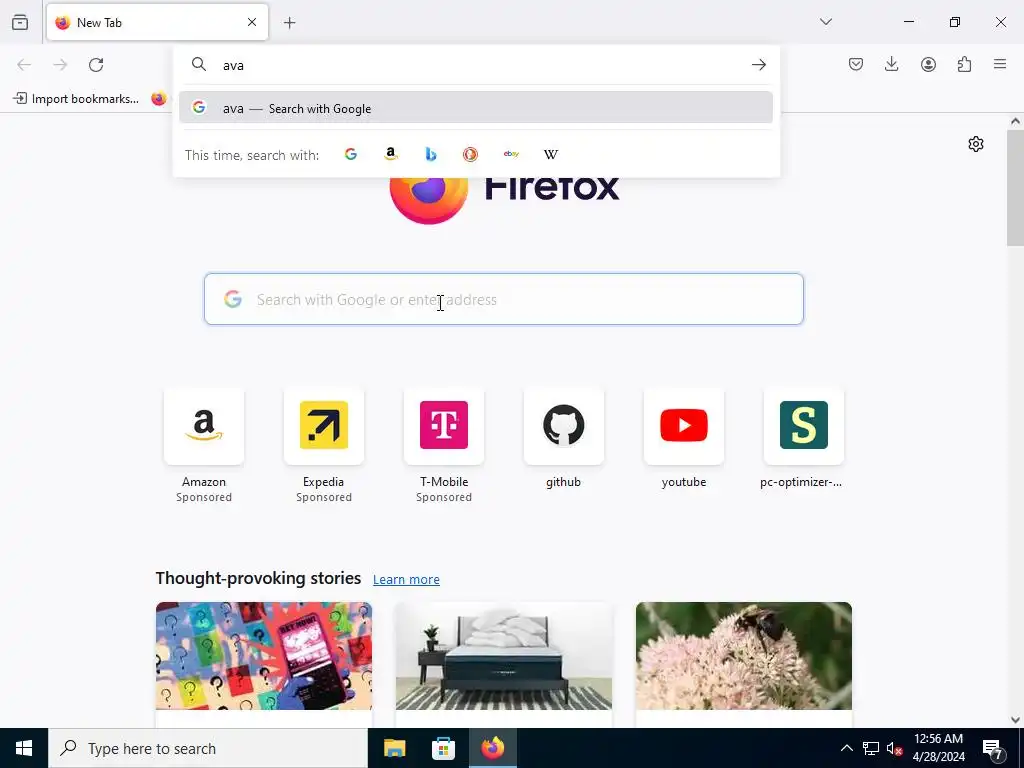The height and width of the screenshot is (768, 1024).
Task: Open the taskbar clock and date
Action: [x=938, y=748]
